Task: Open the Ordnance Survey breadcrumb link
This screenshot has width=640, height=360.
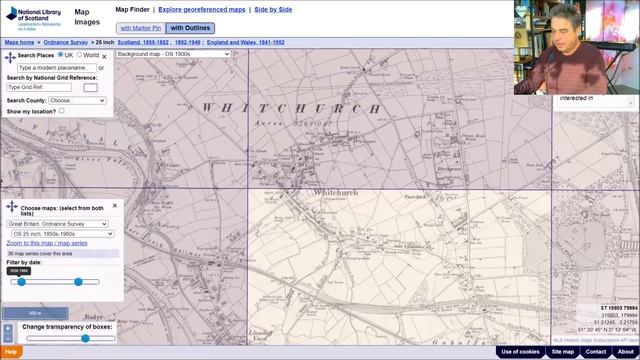Action: point(66,42)
